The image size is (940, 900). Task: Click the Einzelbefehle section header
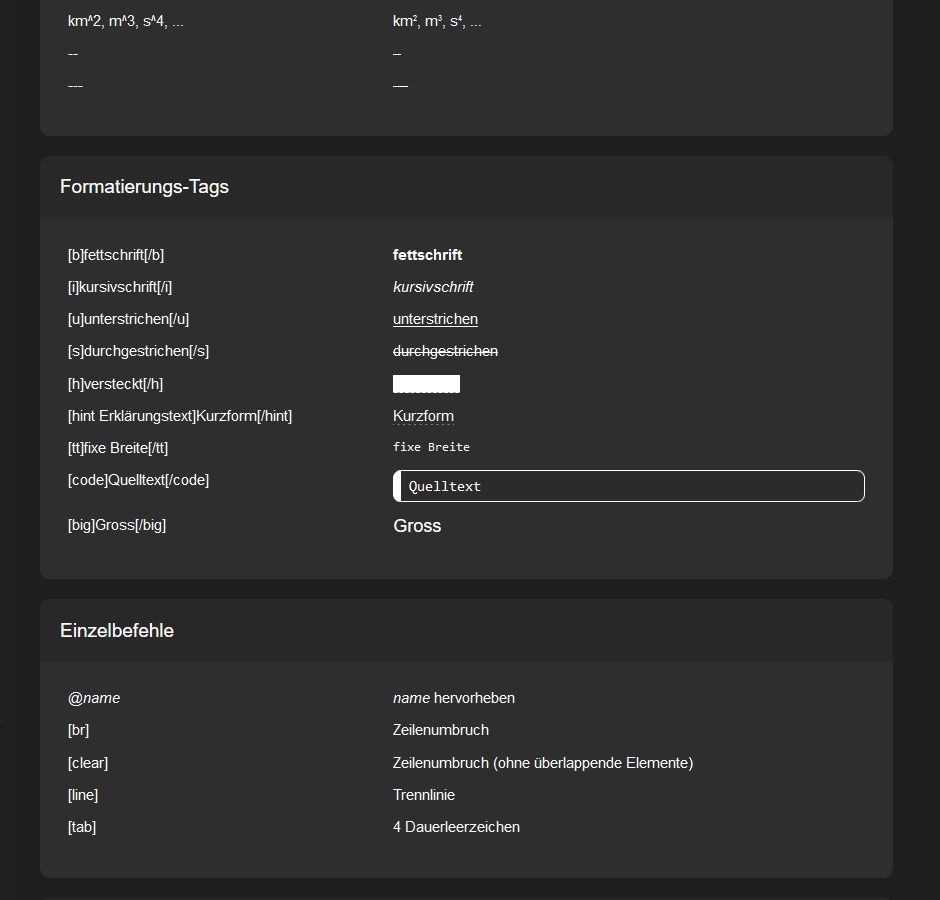[117, 631]
